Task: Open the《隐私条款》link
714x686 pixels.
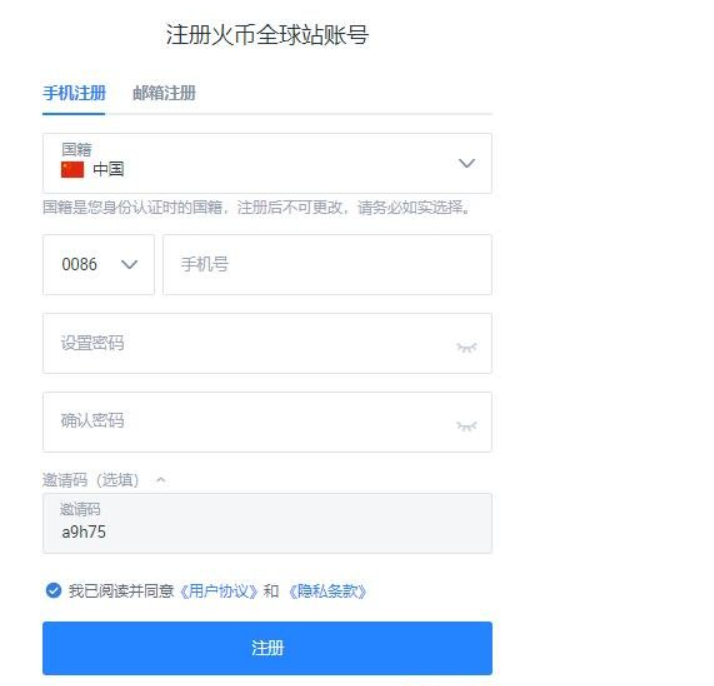Action: coord(327,591)
